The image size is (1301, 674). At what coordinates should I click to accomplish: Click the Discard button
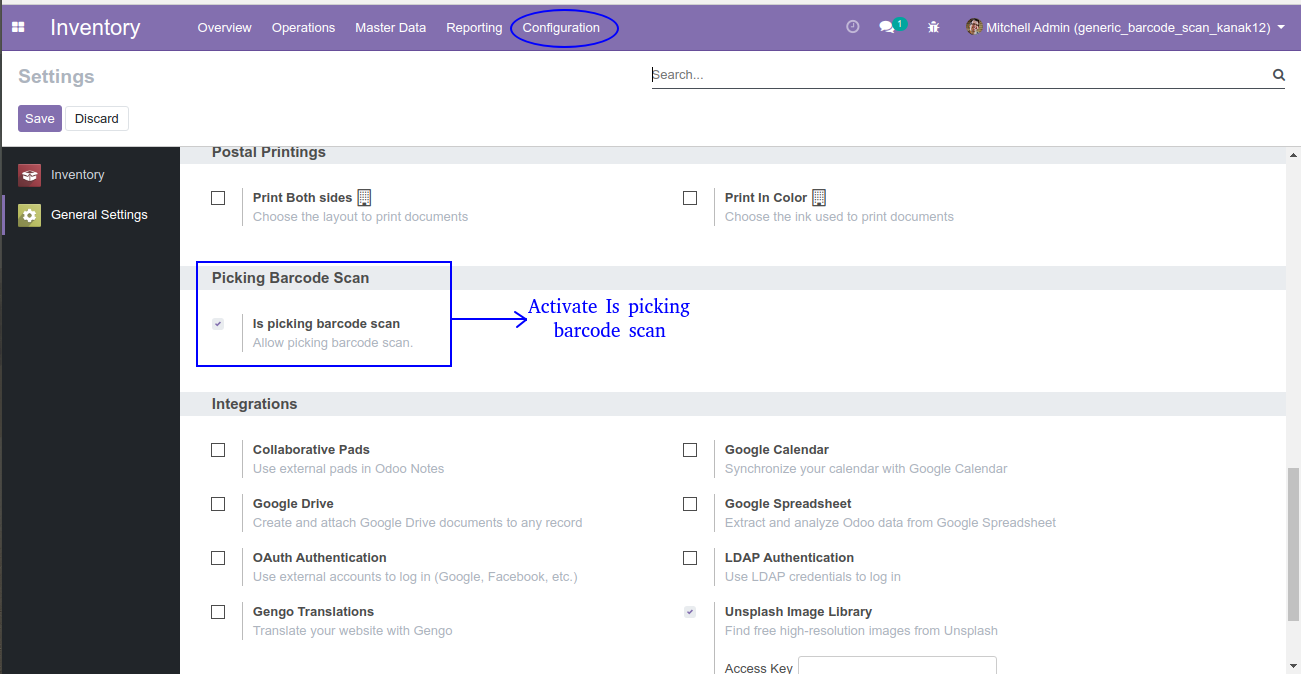coord(97,118)
